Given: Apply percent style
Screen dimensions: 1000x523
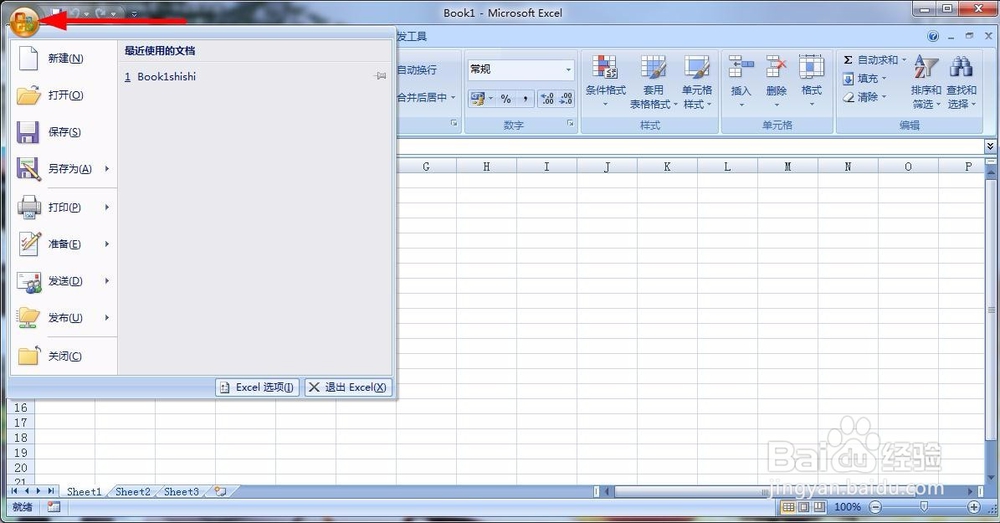Looking at the screenshot, I should [506, 99].
